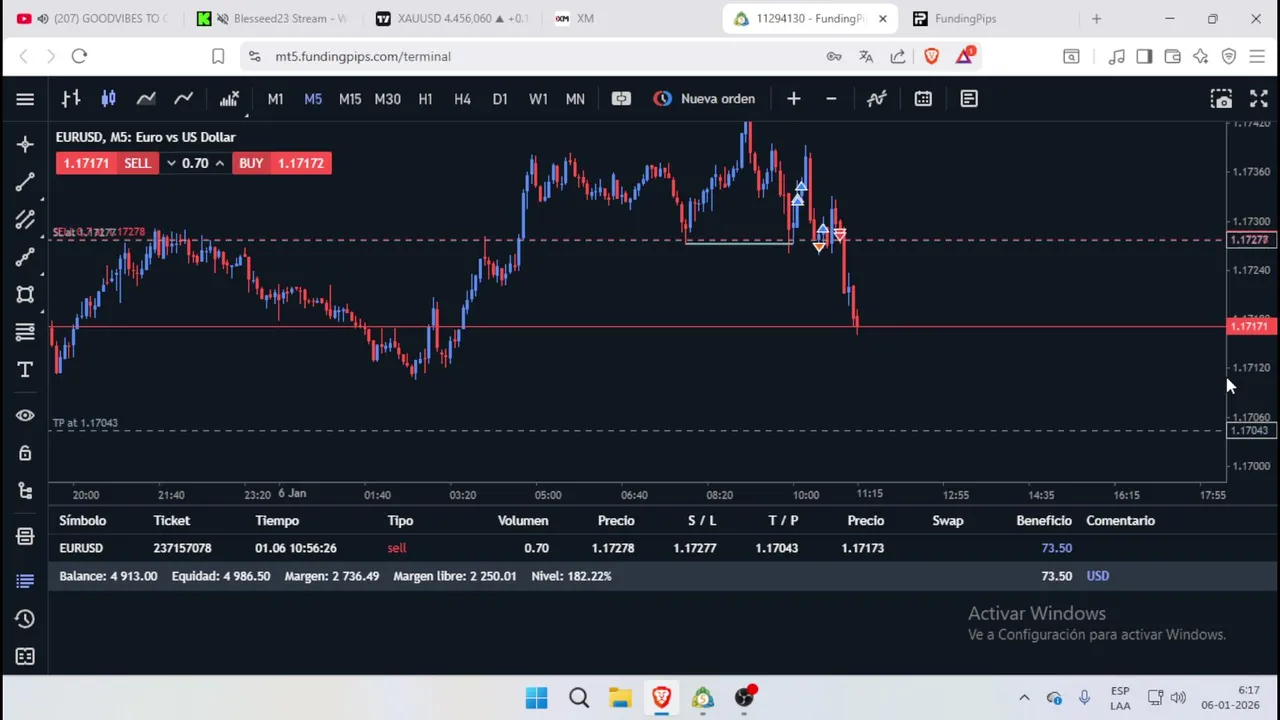Switch to W1 timeframe
The image size is (1280, 720).
coord(538,99)
